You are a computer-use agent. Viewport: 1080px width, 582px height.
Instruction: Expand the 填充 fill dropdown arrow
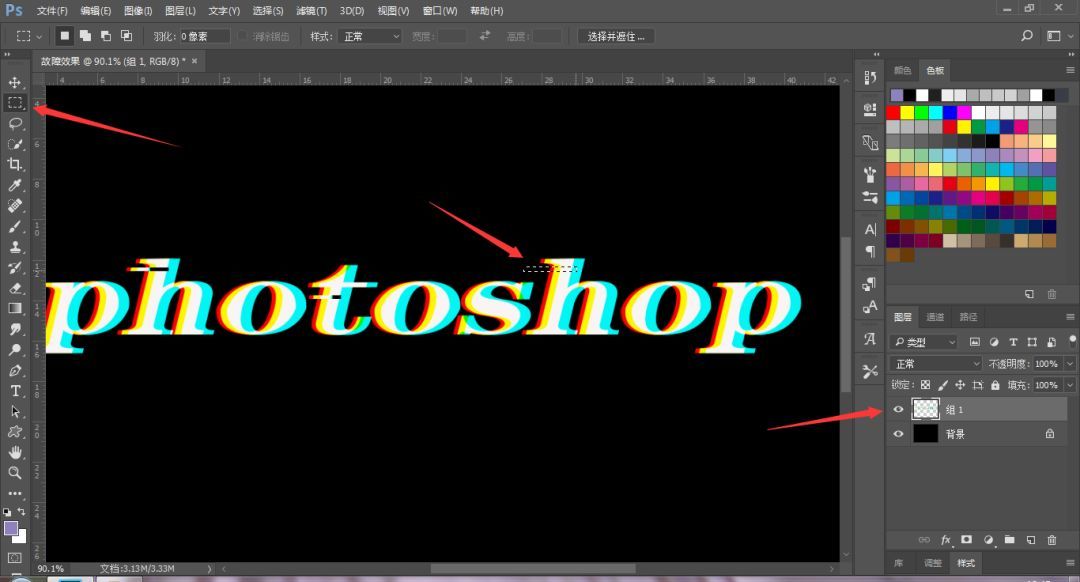[x=1070, y=385]
